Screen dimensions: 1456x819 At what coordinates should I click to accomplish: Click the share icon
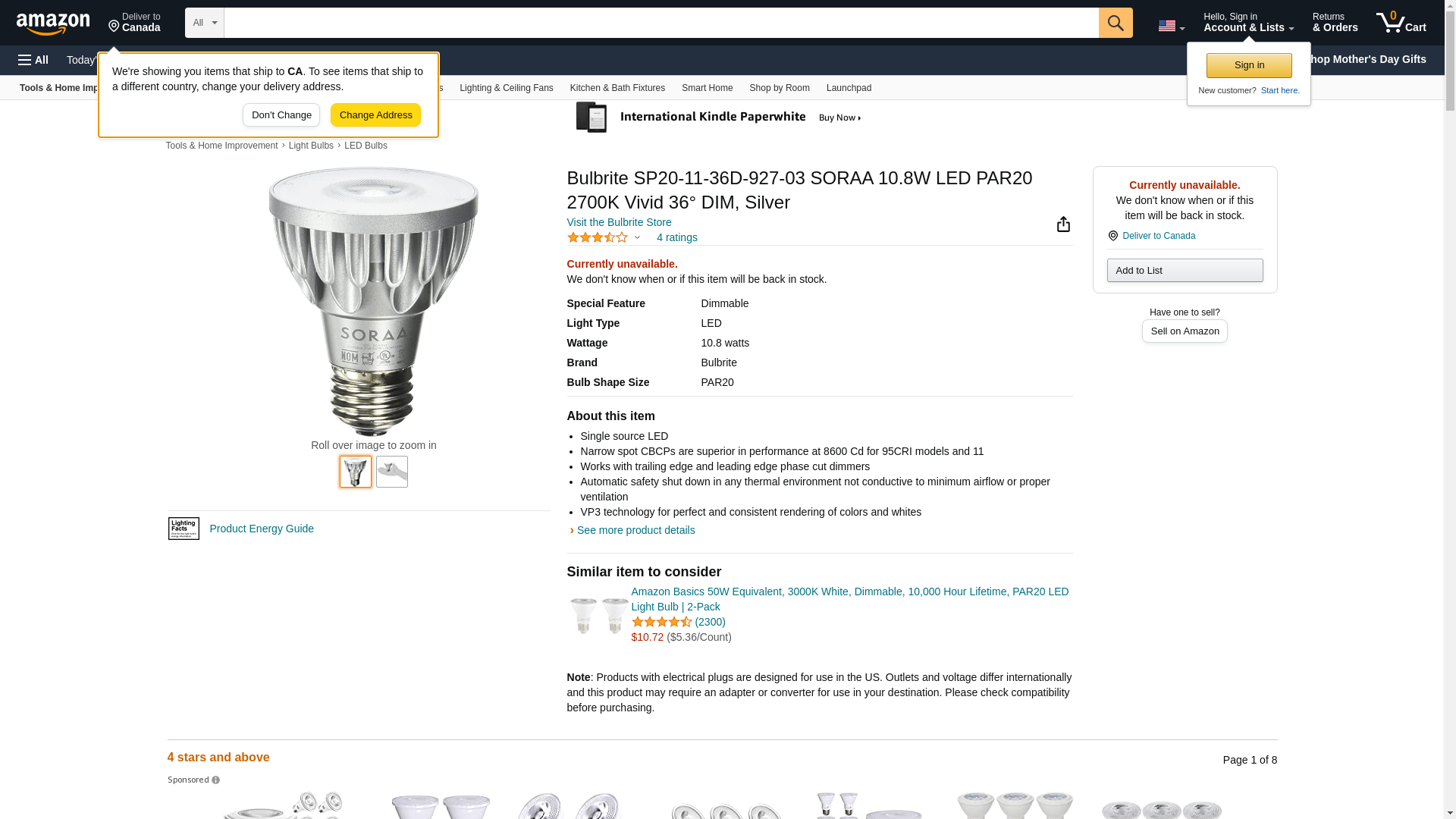1063,224
